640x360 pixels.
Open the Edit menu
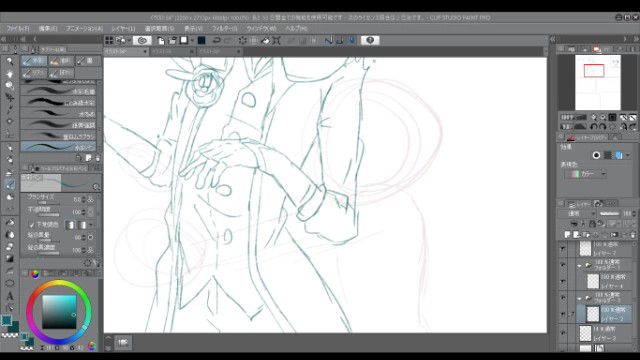tap(48, 29)
